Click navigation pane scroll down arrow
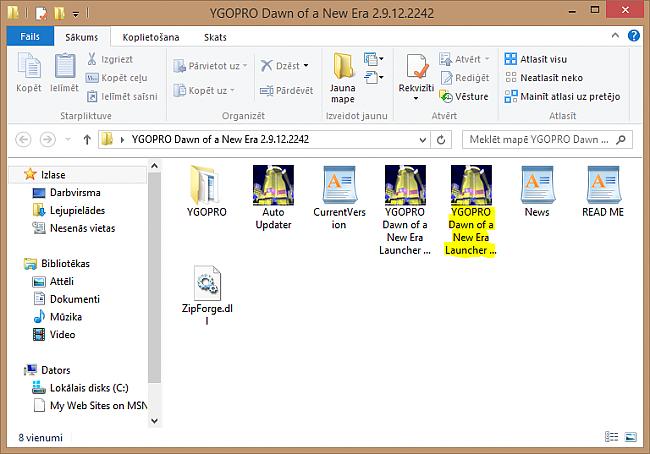 154,421
